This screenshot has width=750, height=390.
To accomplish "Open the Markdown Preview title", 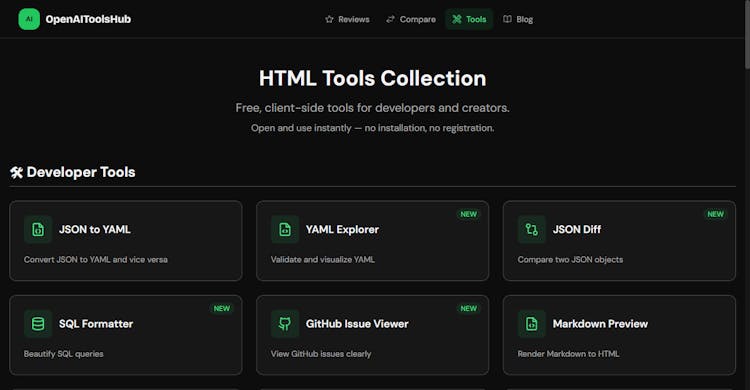I will (x=600, y=324).
